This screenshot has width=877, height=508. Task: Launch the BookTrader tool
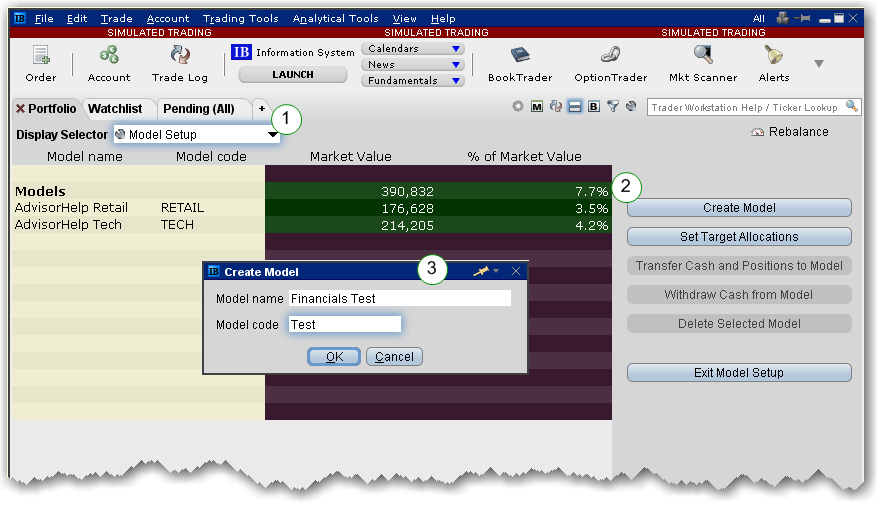click(x=520, y=58)
